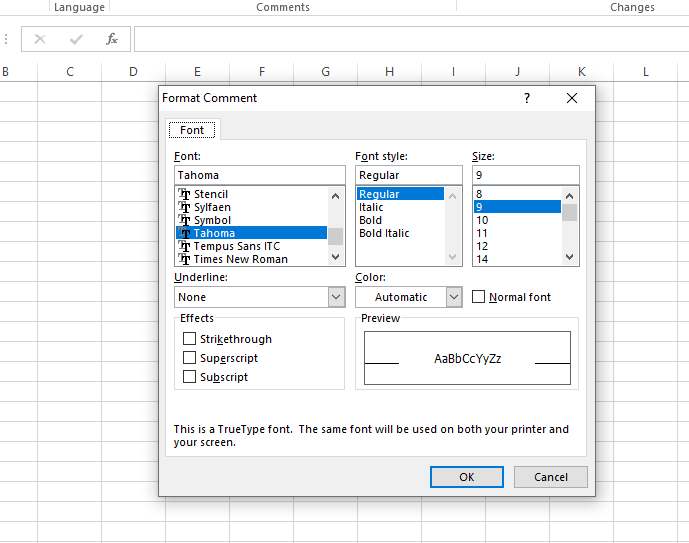
Task: Choose Bold Italic font style
Action: [384, 233]
